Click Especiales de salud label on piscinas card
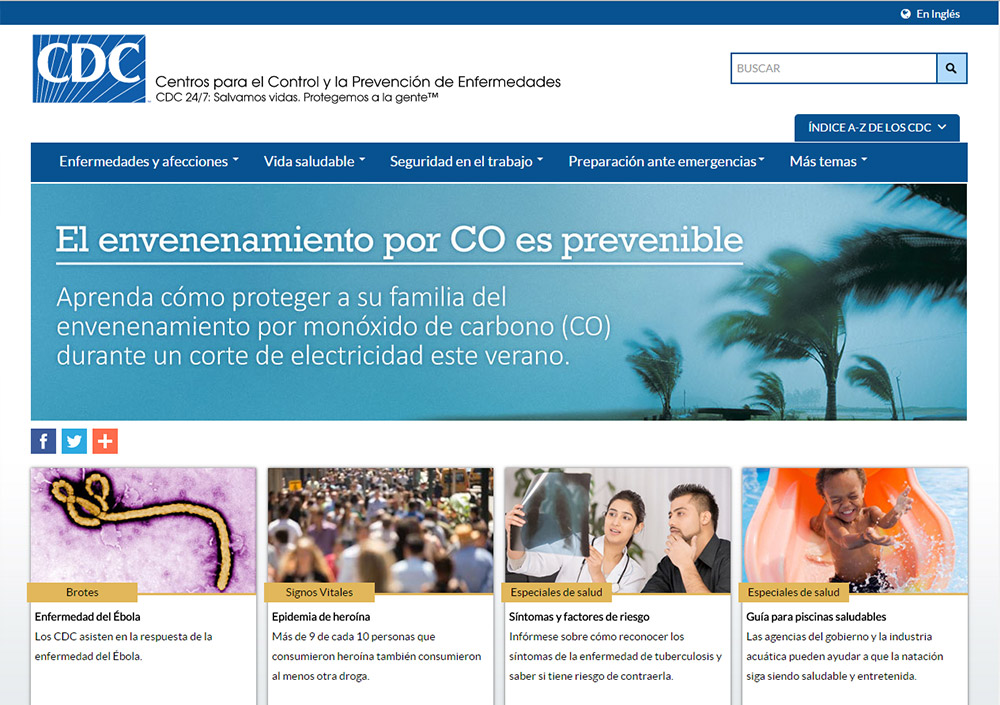The height and width of the screenshot is (705, 1000). click(793, 592)
